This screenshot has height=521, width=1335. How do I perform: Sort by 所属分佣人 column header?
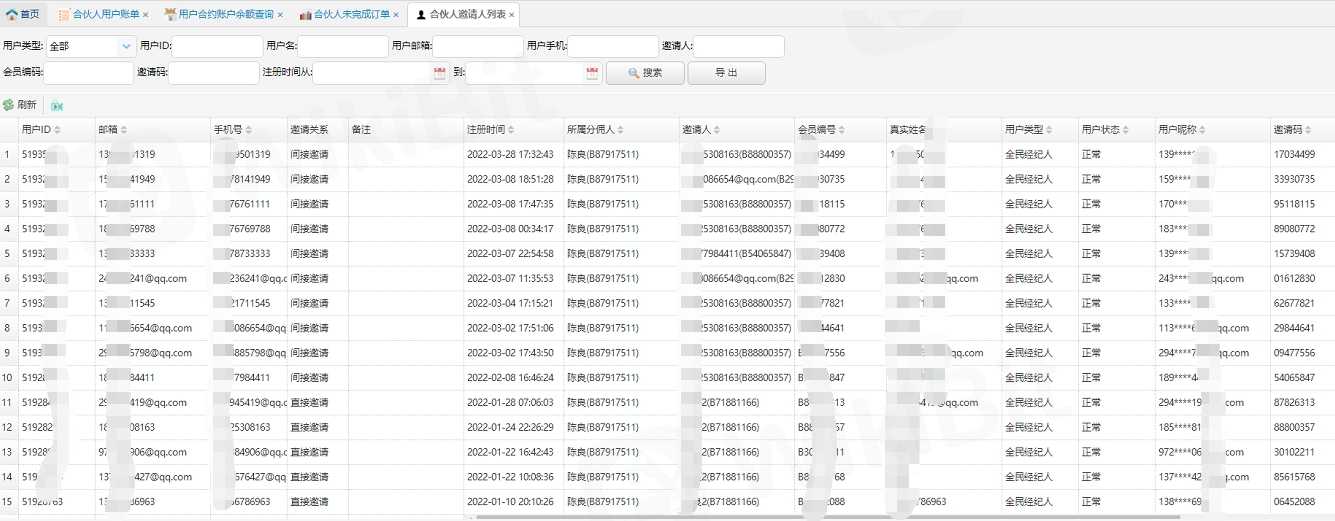coord(594,130)
